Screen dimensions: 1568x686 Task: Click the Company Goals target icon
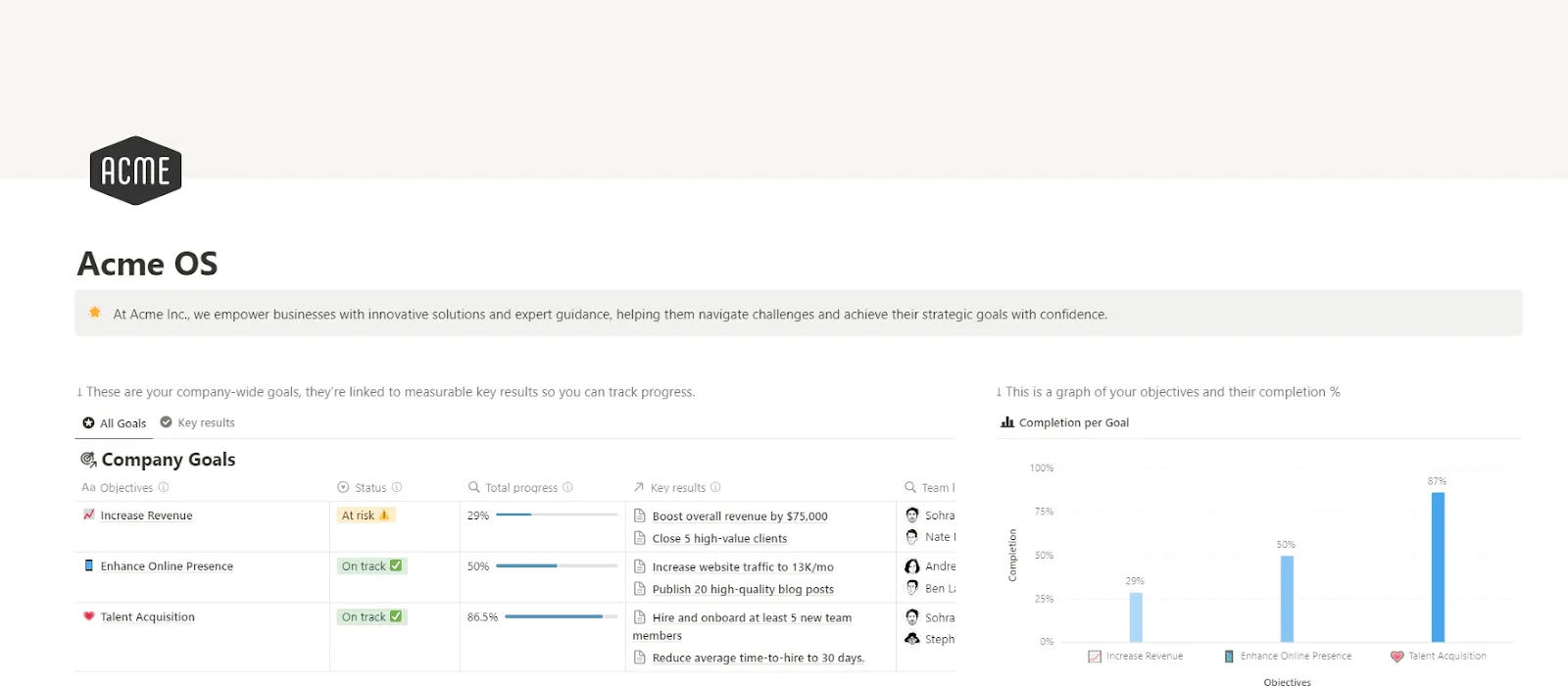pyautogui.click(x=88, y=460)
